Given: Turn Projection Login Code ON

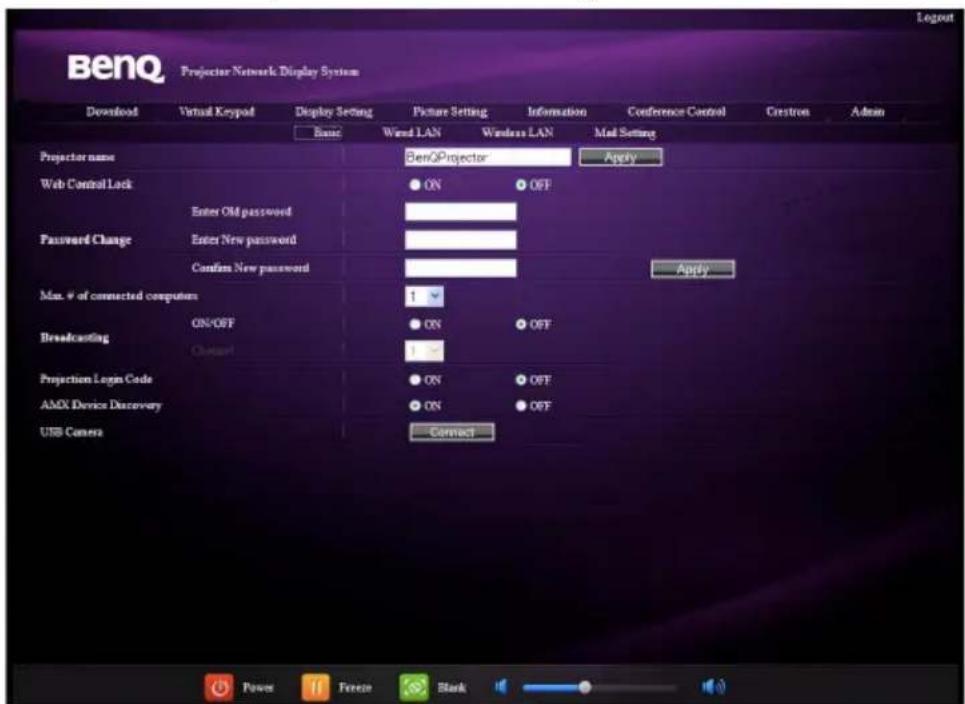Looking at the screenshot, I should click(x=415, y=380).
